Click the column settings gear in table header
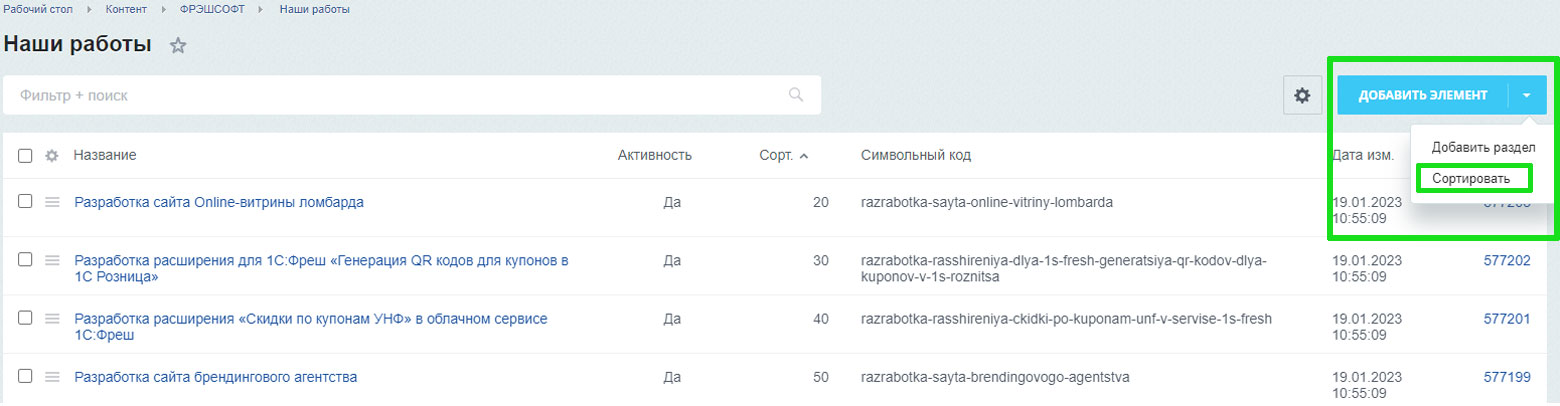1560x406 pixels. (x=52, y=156)
